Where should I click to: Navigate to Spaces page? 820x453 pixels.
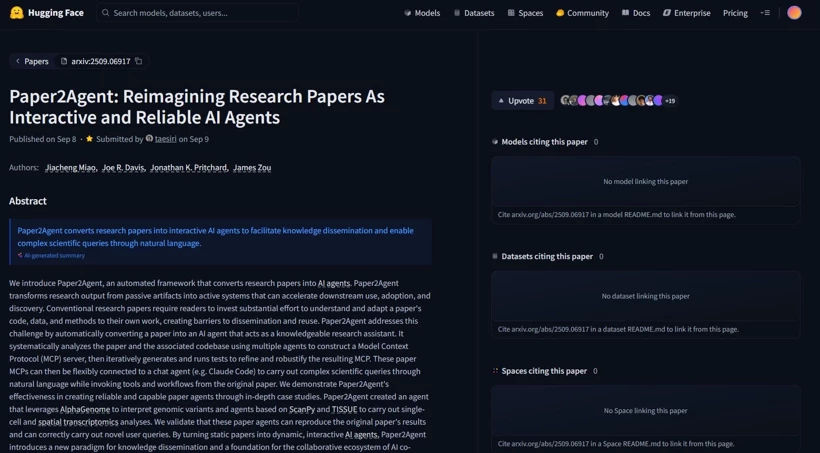coord(525,13)
